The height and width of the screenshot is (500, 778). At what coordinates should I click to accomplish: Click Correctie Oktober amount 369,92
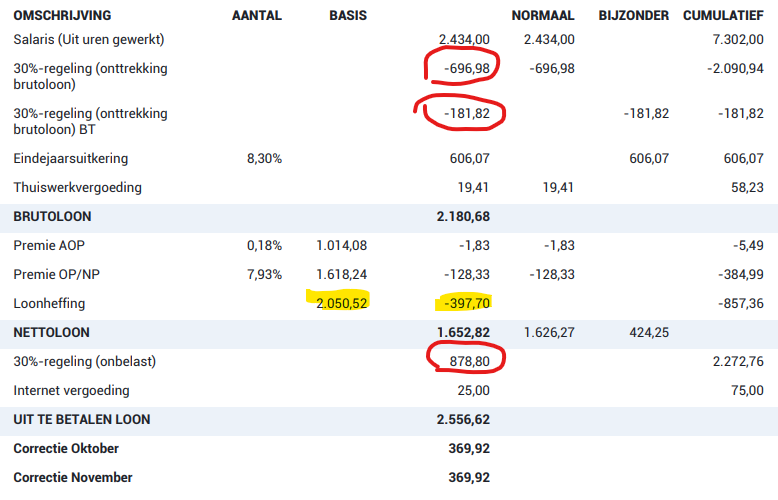click(x=469, y=449)
